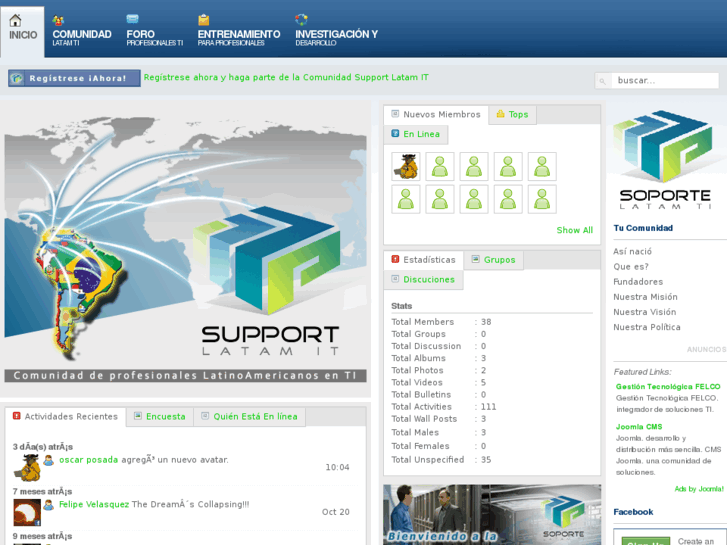Click oscar posada's activity avatar
Image resolution: width=727 pixels, height=545 pixels.
tap(27, 468)
